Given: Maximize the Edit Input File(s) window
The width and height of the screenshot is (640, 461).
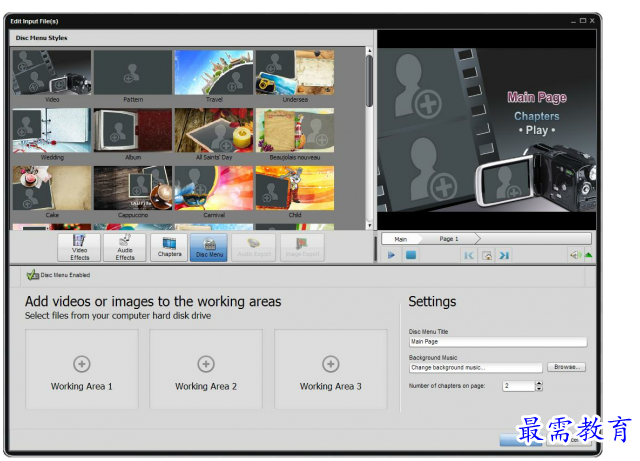Looking at the screenshot, I should click(x=583, y=21).
